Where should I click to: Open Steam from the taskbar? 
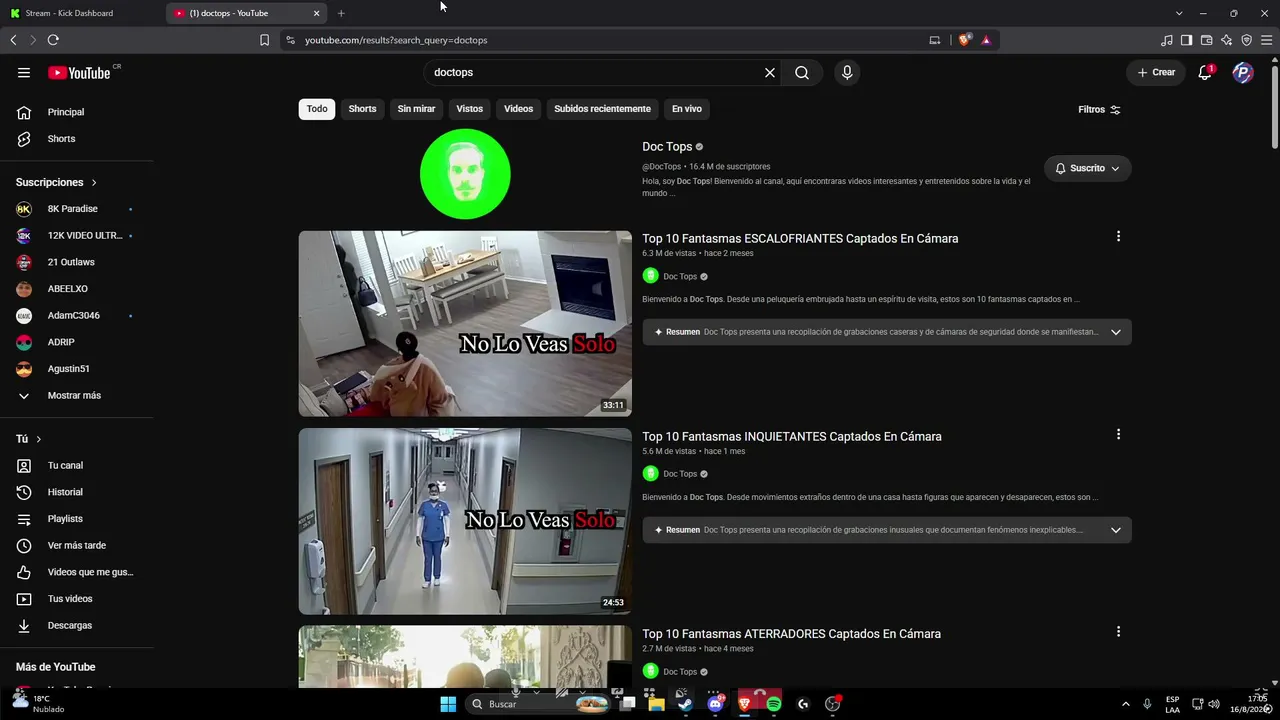[685, 704]
